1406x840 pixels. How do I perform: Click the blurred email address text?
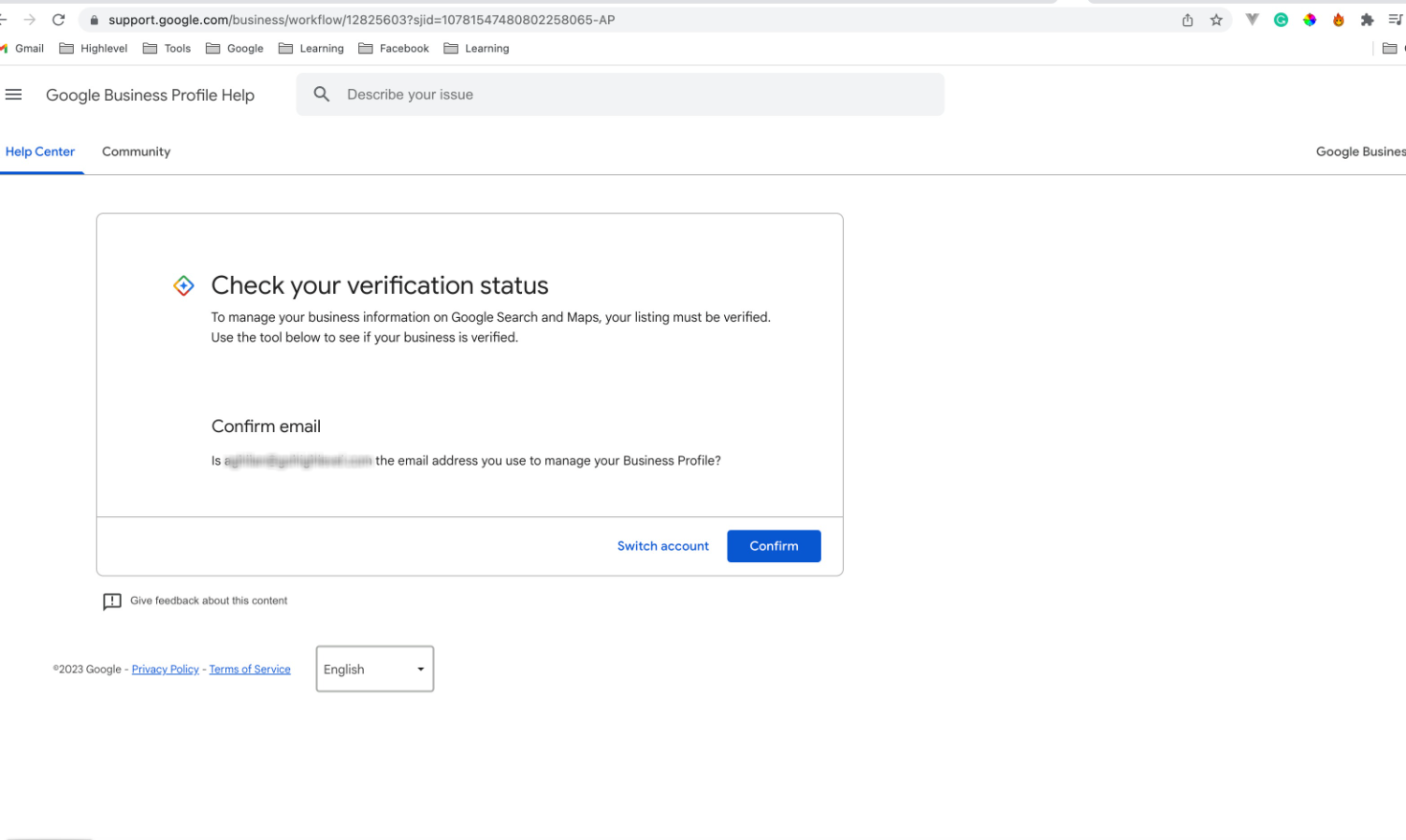pos(298,461)
